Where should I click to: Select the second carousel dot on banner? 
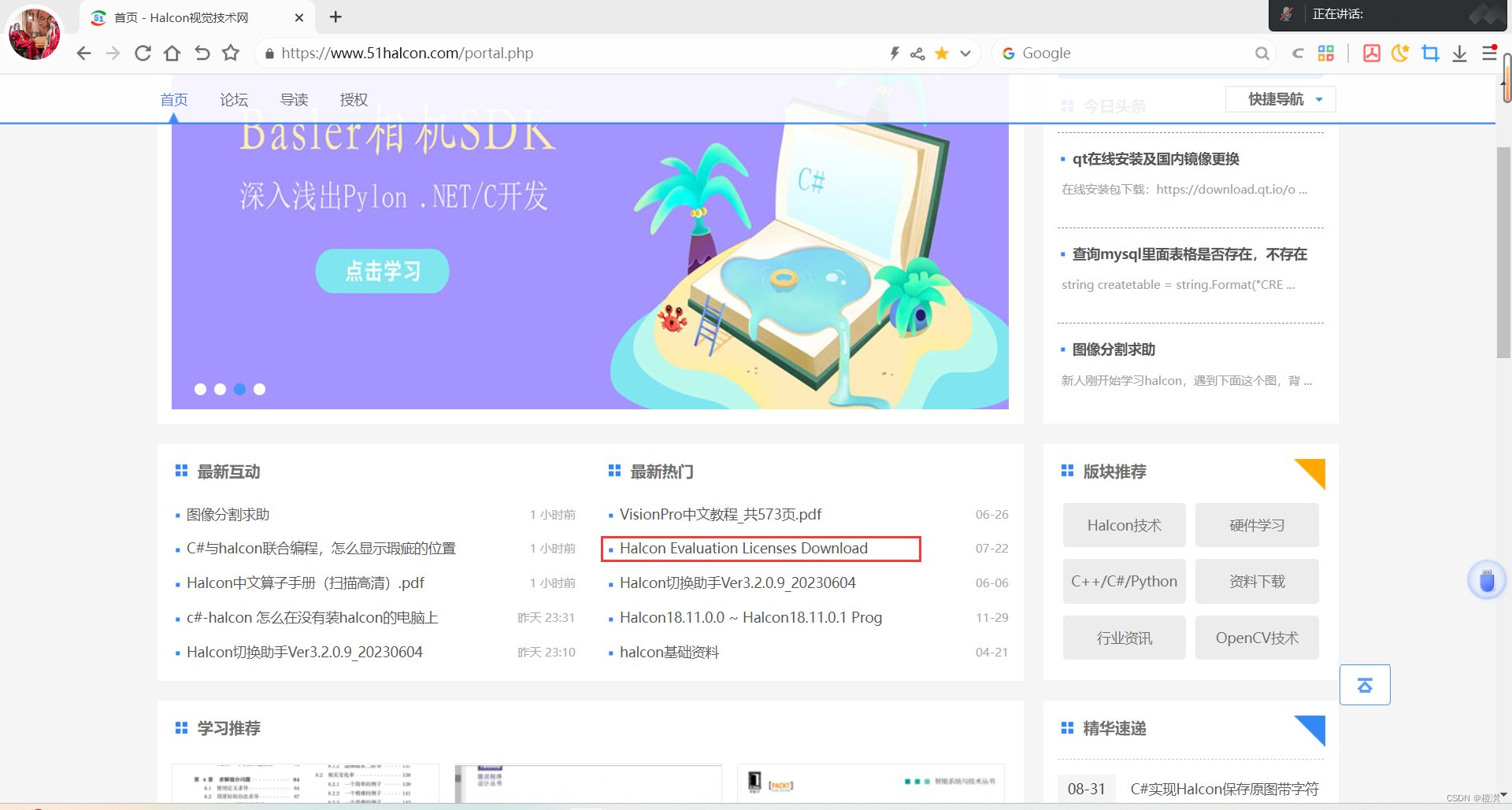point(220,389)
